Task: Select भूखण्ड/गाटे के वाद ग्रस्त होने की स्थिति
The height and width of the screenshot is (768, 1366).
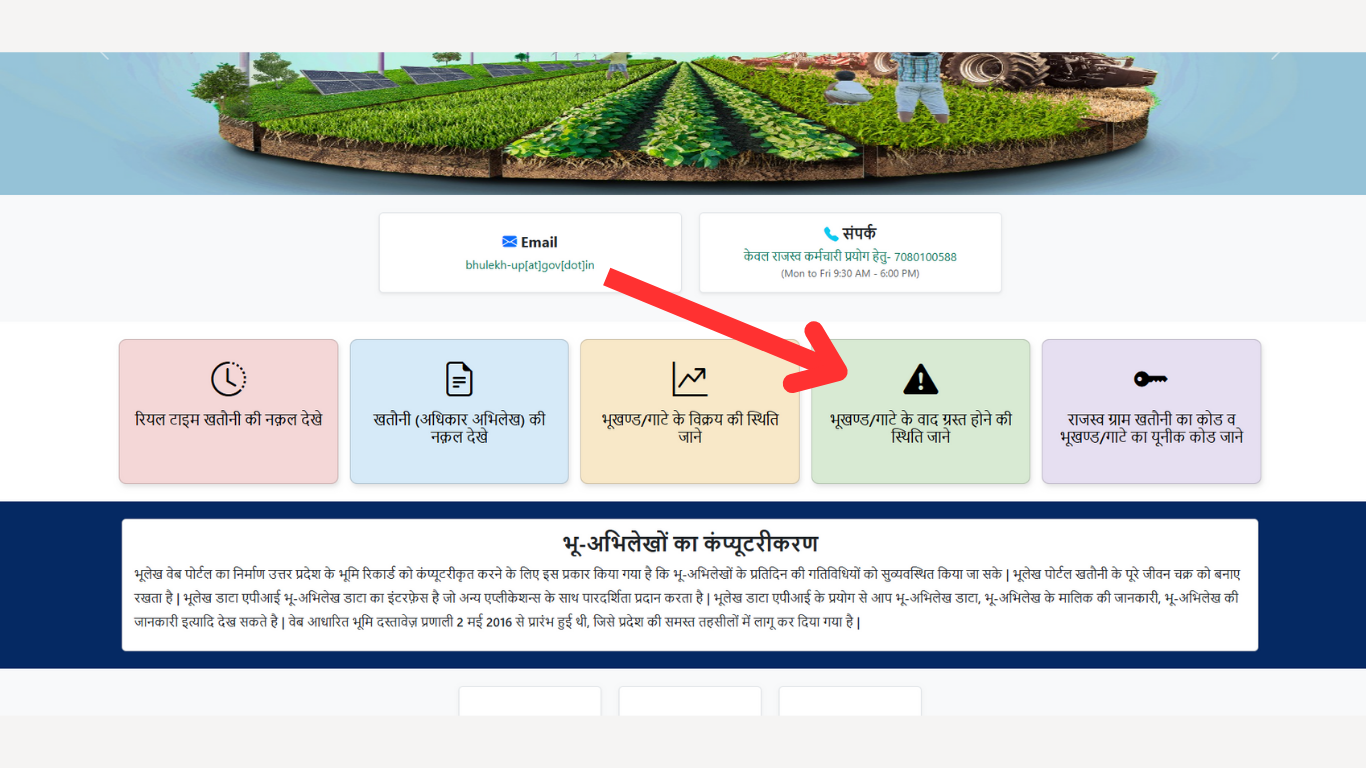Action: pyautogui.click(x=920, y=428)
